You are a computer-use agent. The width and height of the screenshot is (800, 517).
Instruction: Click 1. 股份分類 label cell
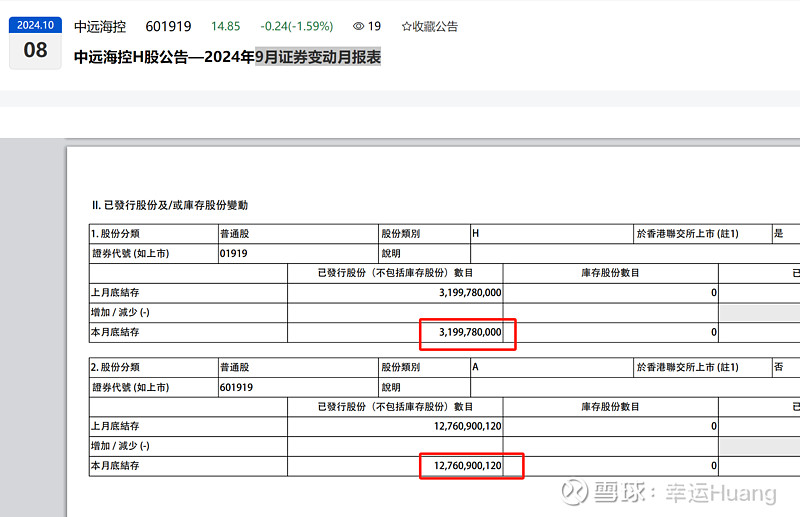tap(154, 234)
